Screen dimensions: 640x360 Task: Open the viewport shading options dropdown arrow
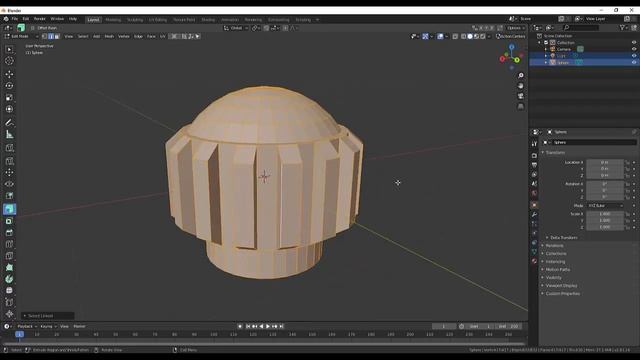tap(489, 36)
